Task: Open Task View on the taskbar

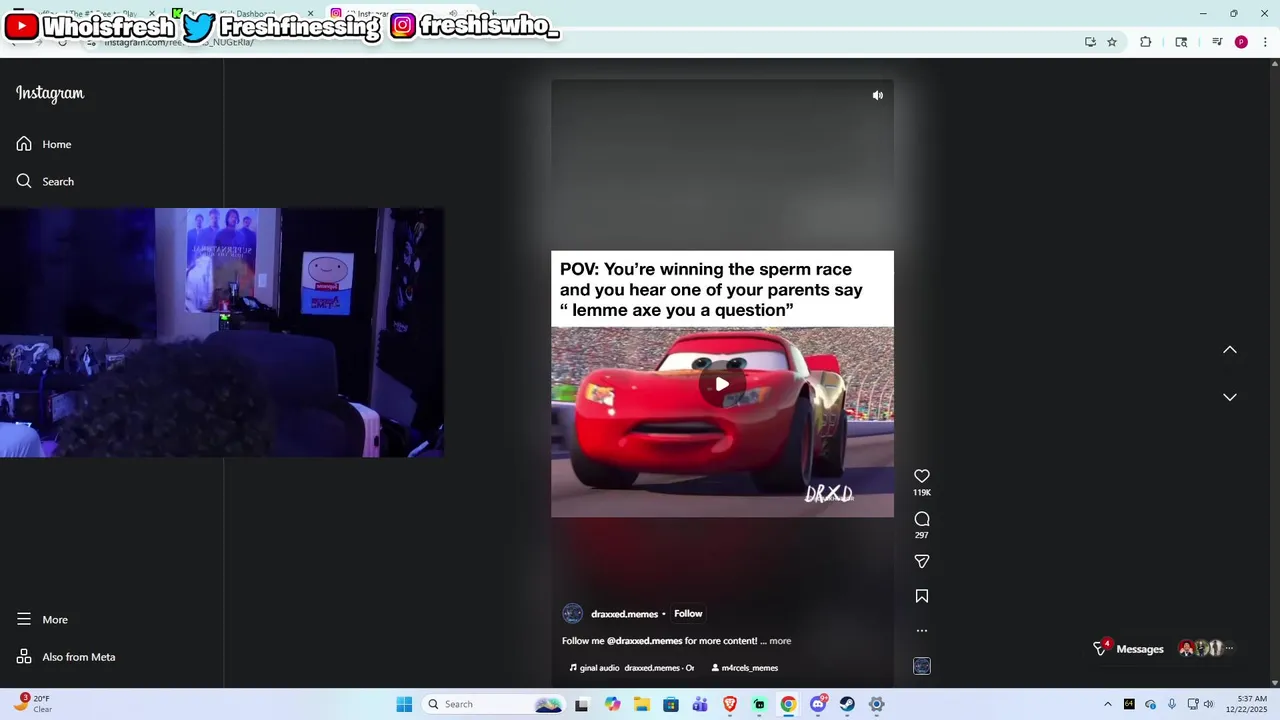Action: tap(581, 704)
